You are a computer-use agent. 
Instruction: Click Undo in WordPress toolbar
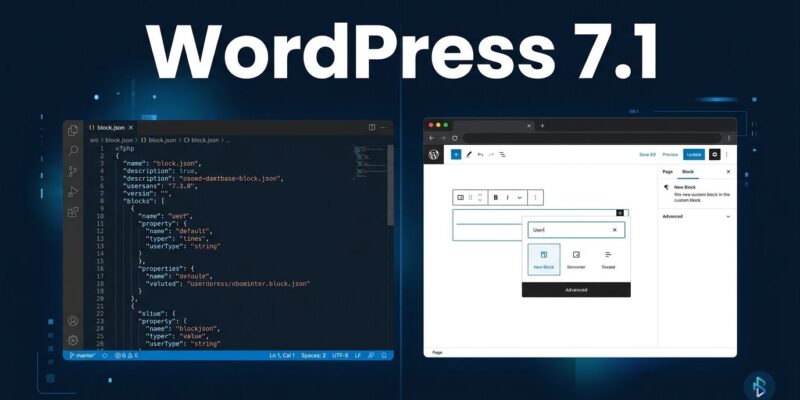point(480,154)
